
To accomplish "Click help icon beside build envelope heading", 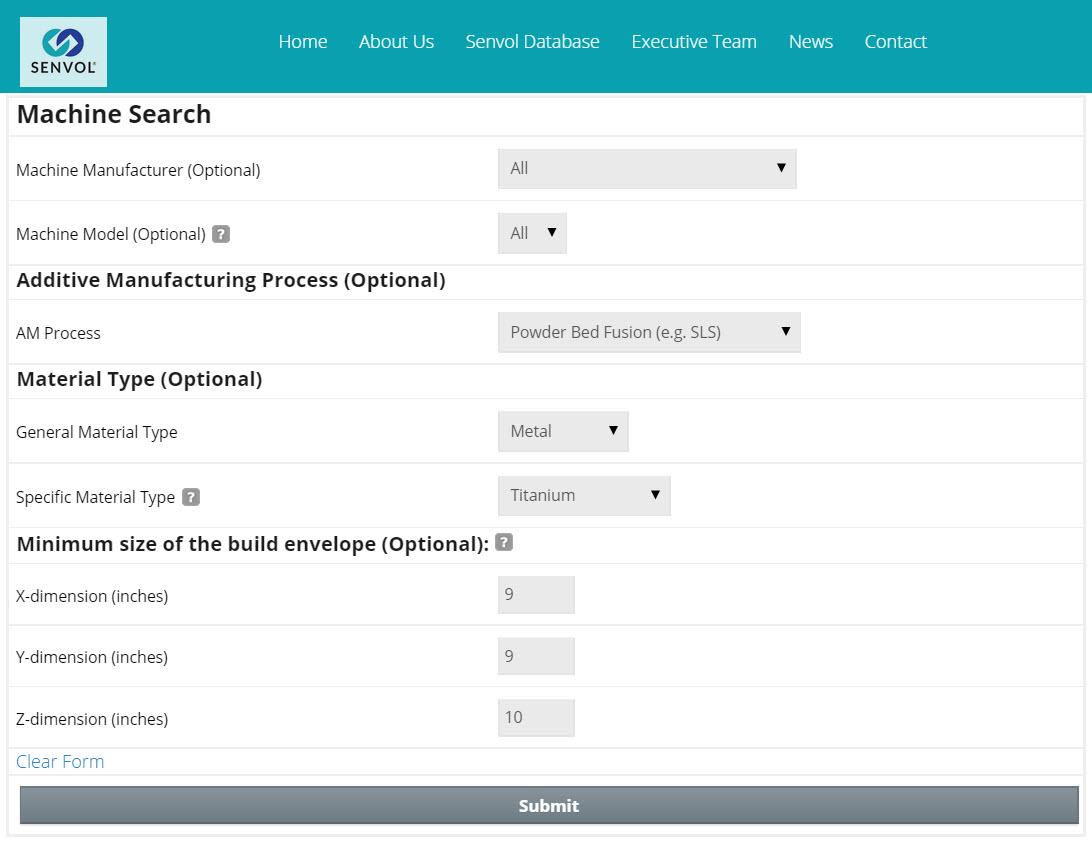I will point(504,542).
